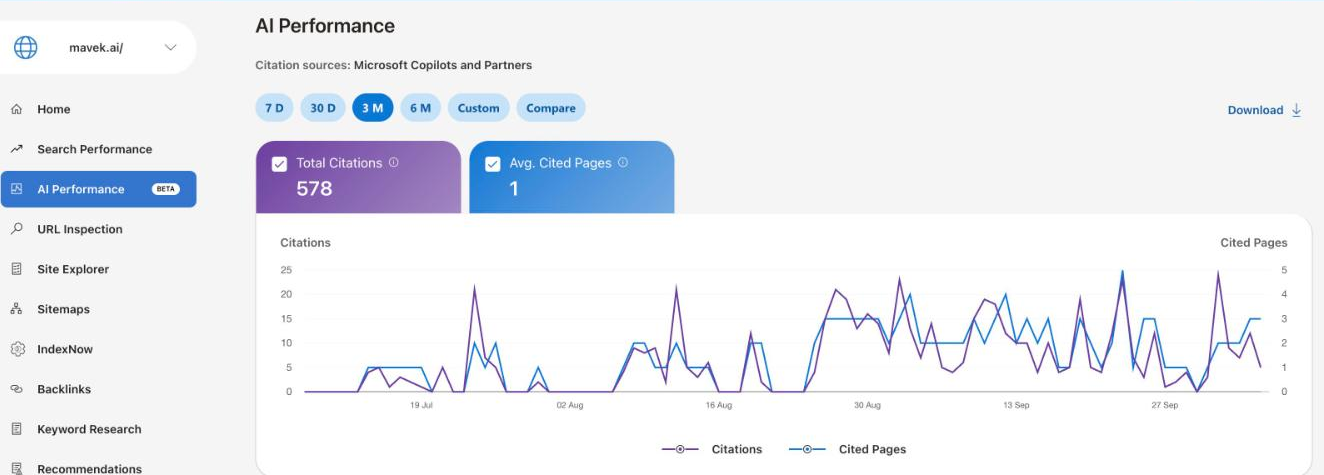Click the BETA badge

click(165, 189)
